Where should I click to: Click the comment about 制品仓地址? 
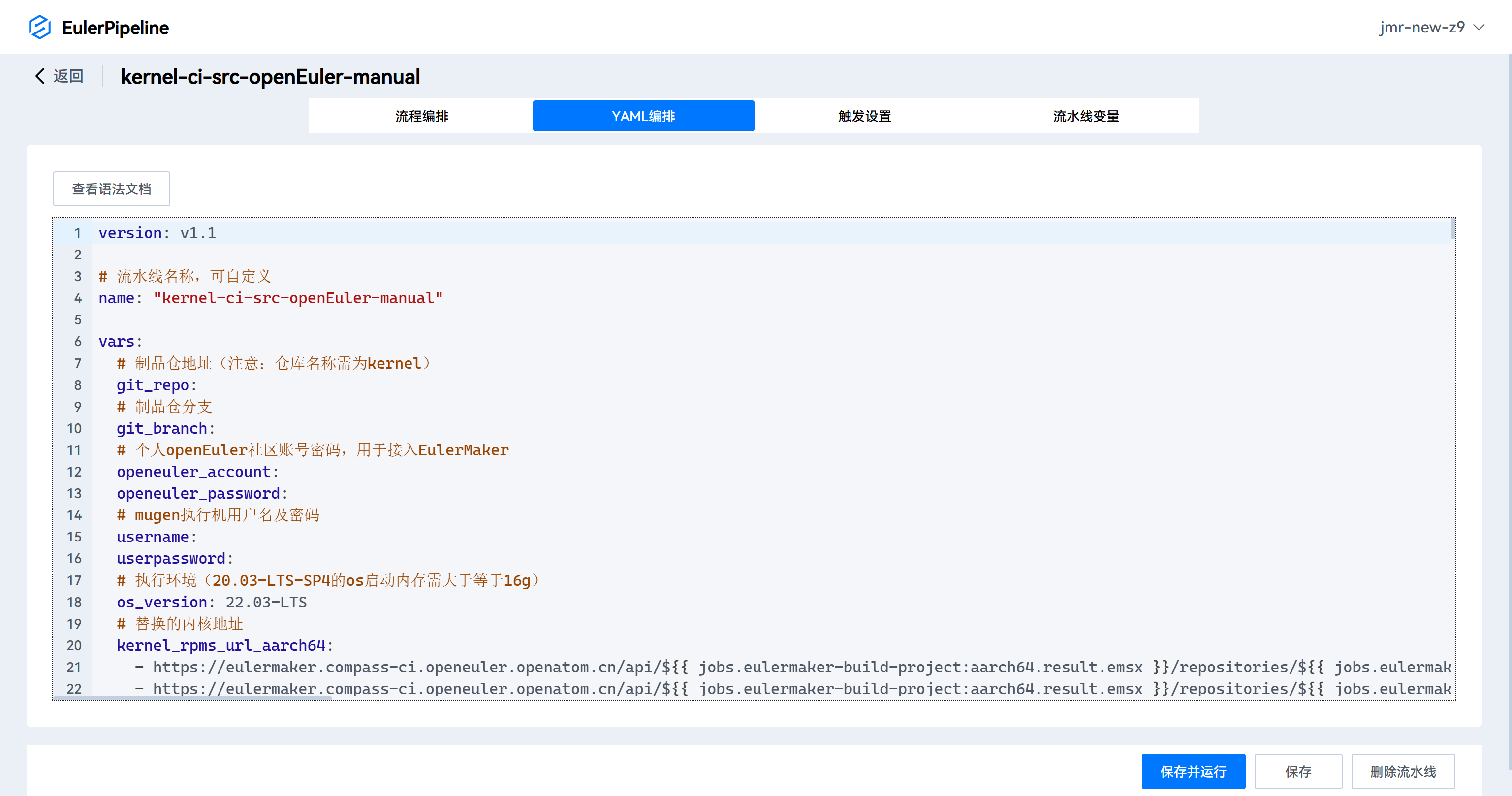coord(276,363)
